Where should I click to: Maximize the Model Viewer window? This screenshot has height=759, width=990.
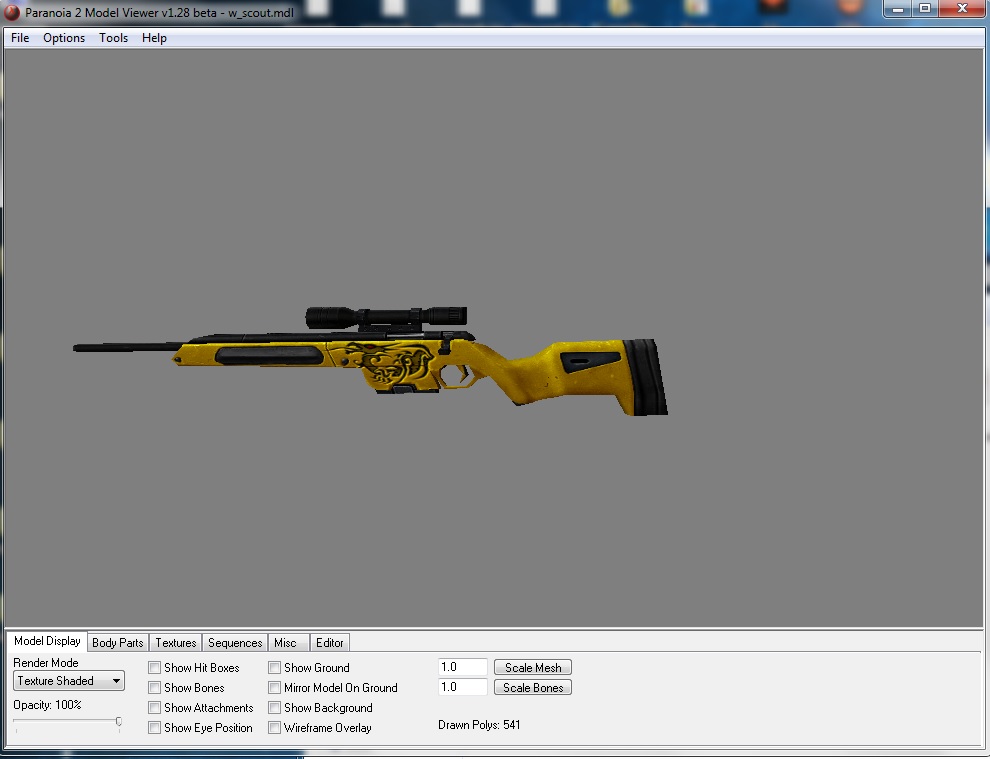point(925,9)
